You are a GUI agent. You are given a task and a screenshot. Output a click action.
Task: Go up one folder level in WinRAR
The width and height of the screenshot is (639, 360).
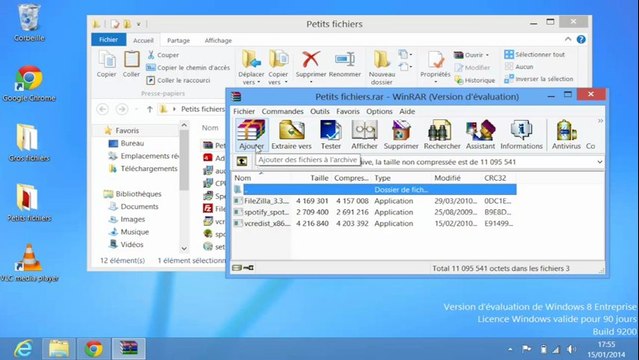tap(242, 161)
